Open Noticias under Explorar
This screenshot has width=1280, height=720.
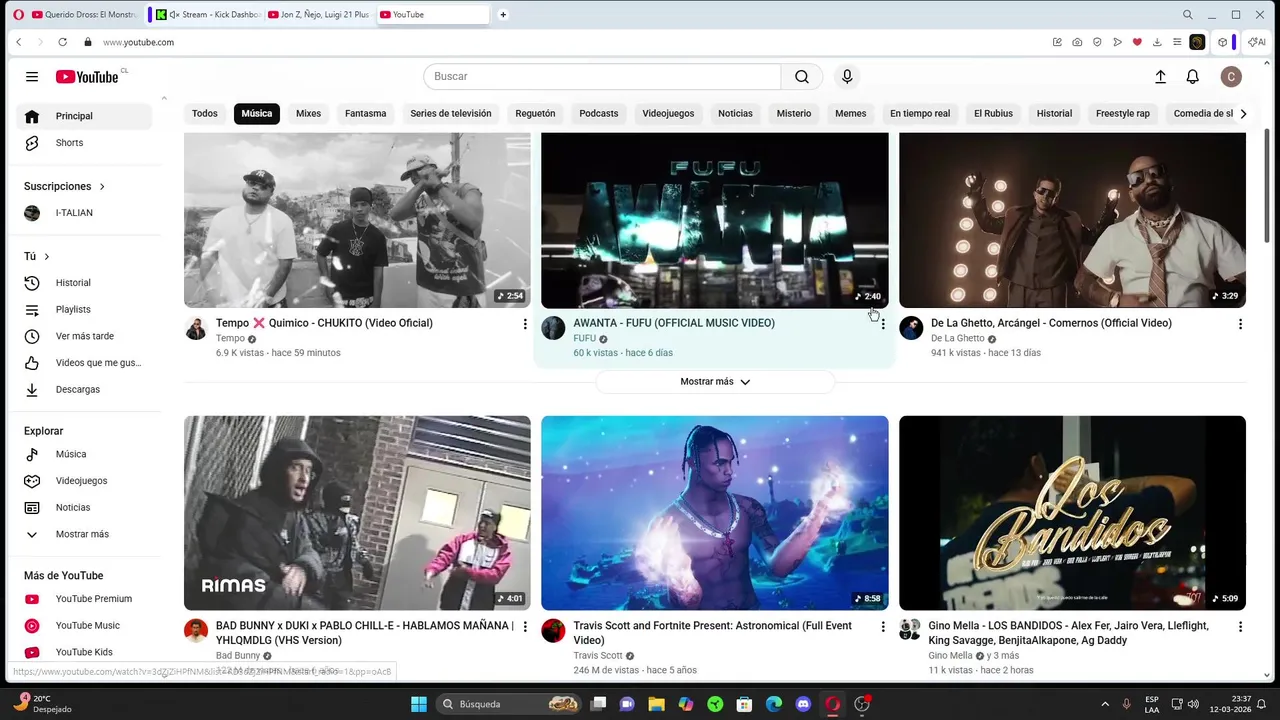coord(84,507)
